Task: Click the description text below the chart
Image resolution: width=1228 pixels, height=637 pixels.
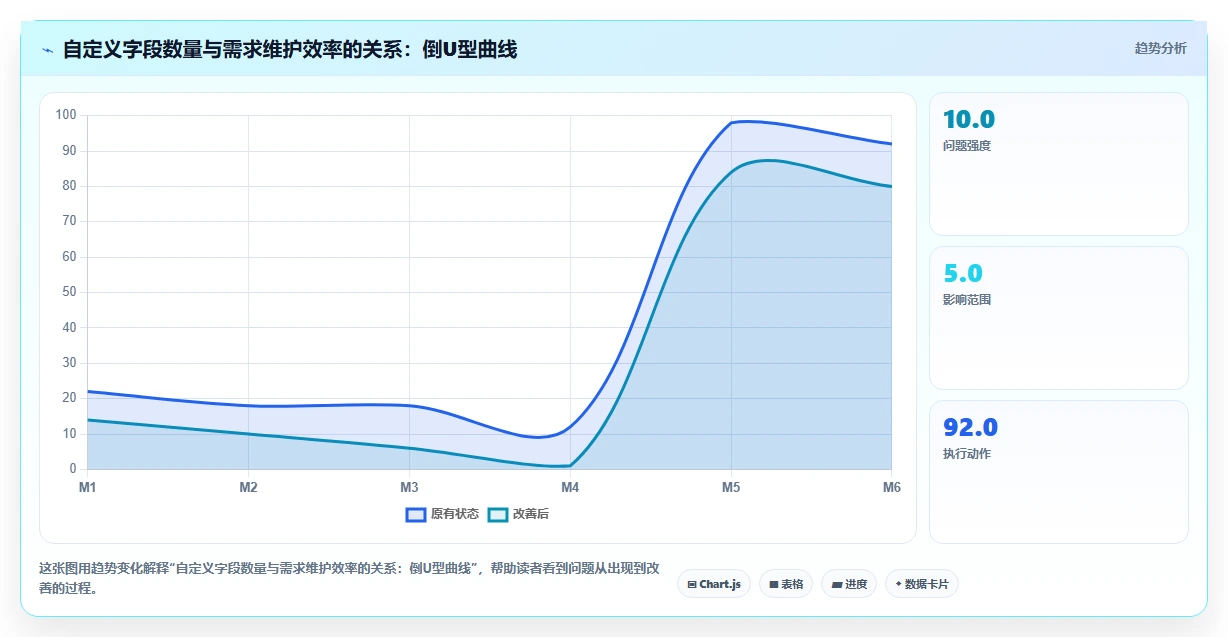Action: tap(349, 578)
